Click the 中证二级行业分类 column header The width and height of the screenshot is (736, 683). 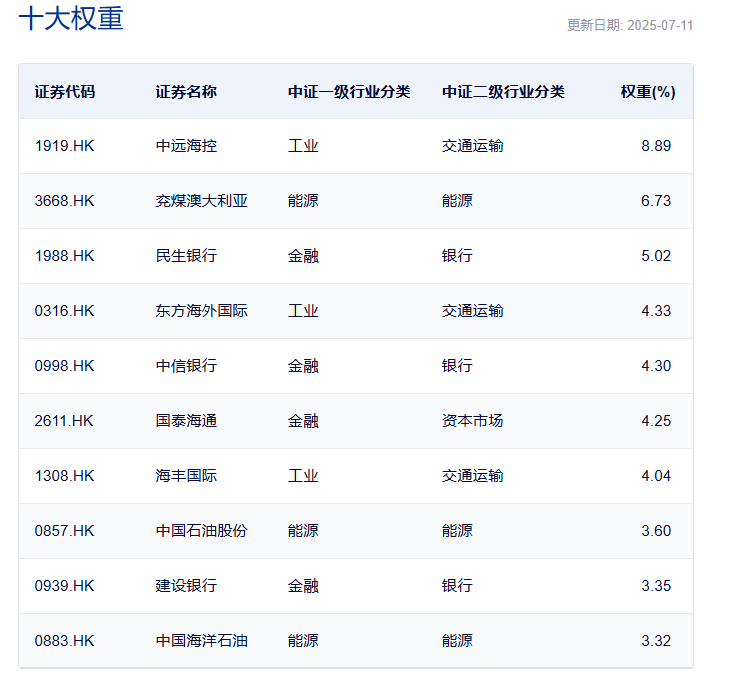tap(503, 92)
